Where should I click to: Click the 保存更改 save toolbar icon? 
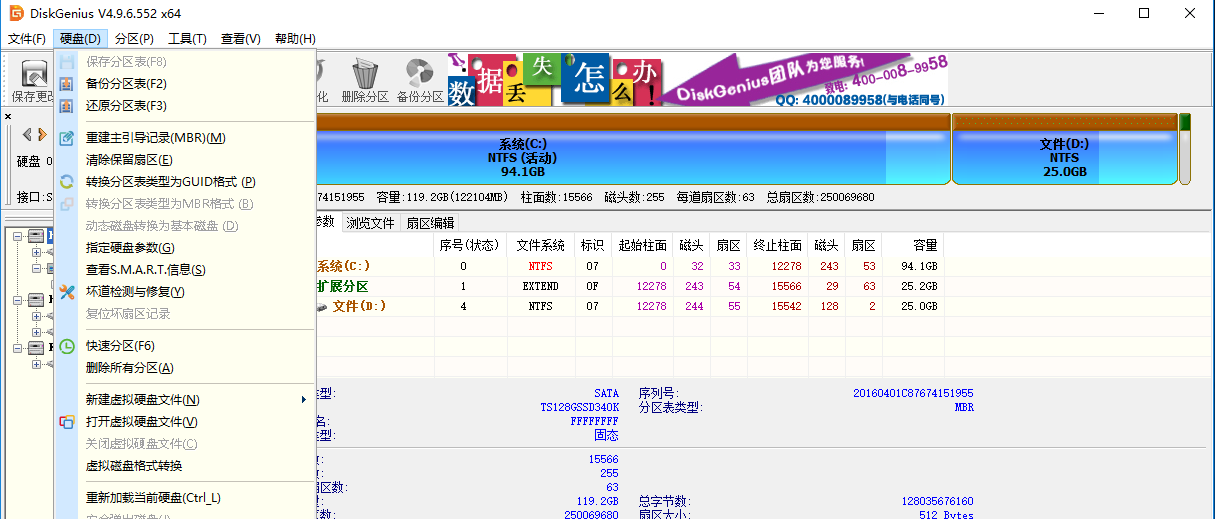point(36,73)
